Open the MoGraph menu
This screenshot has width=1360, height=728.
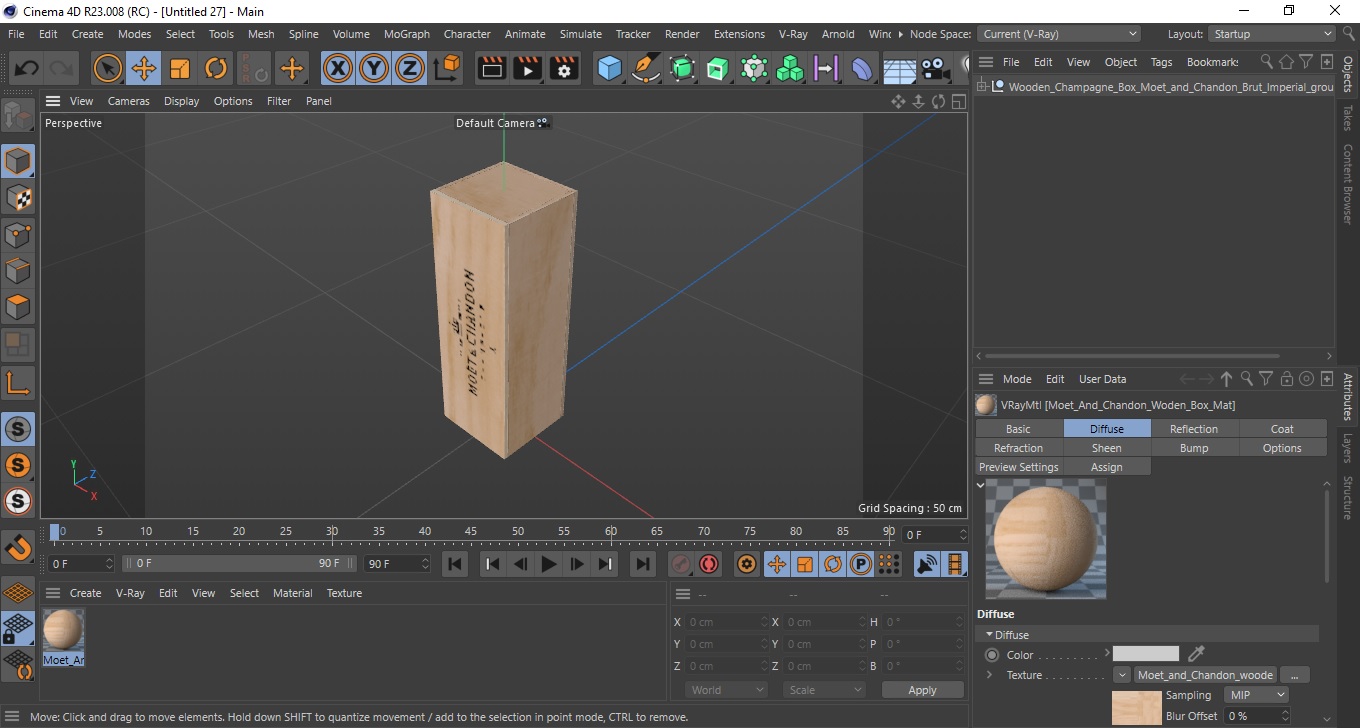tap(406, 34)
